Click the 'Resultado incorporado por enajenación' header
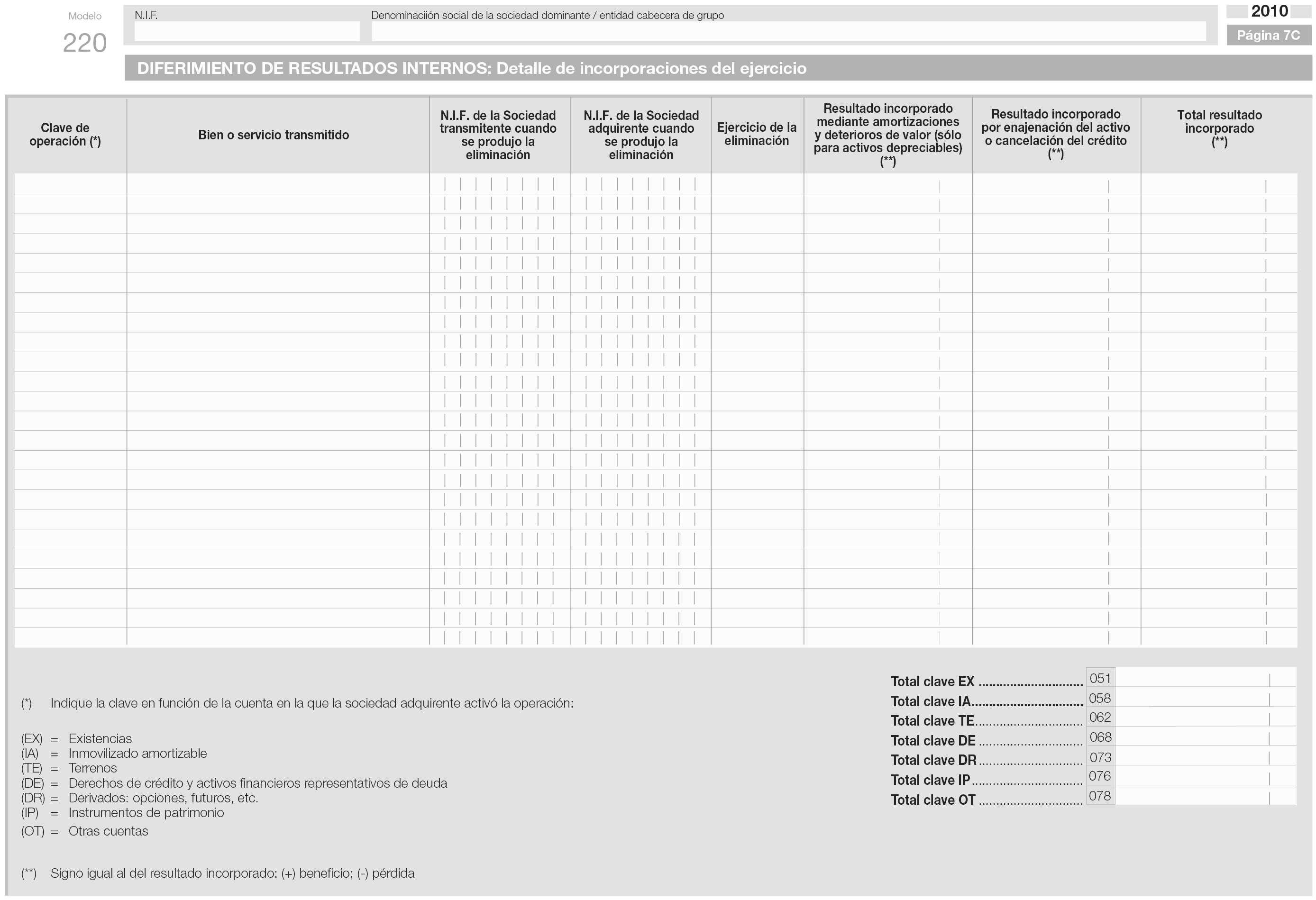This screenshot has height=900, width=1316. (1056, 134)
